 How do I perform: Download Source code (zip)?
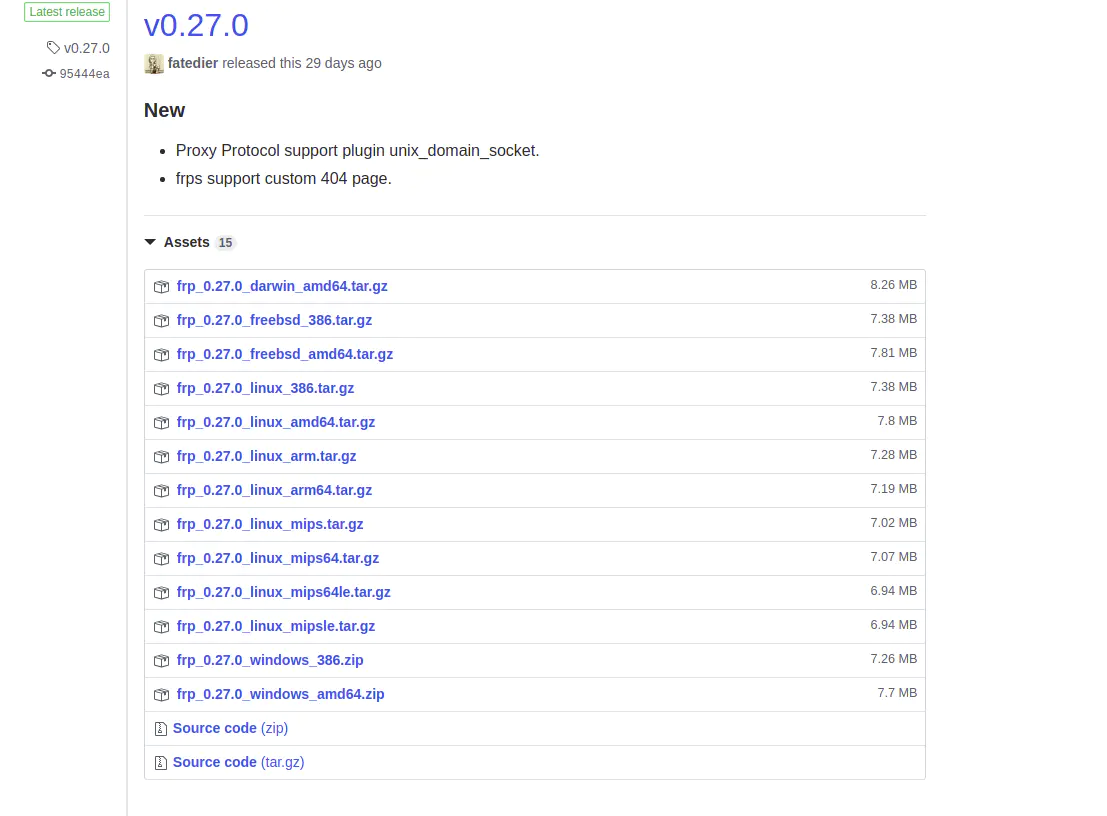230,728
